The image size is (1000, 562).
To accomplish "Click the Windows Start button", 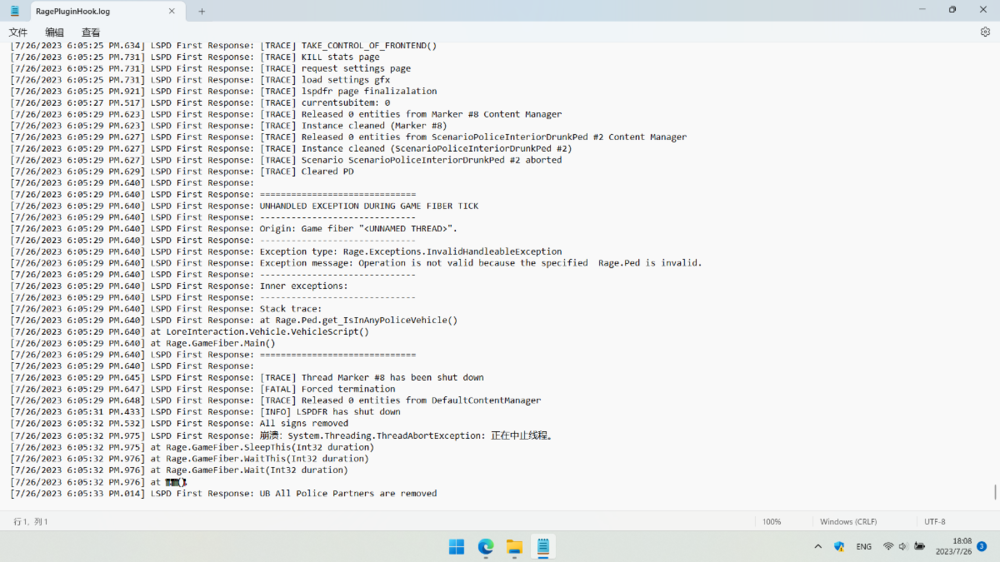I will point(457,546).
